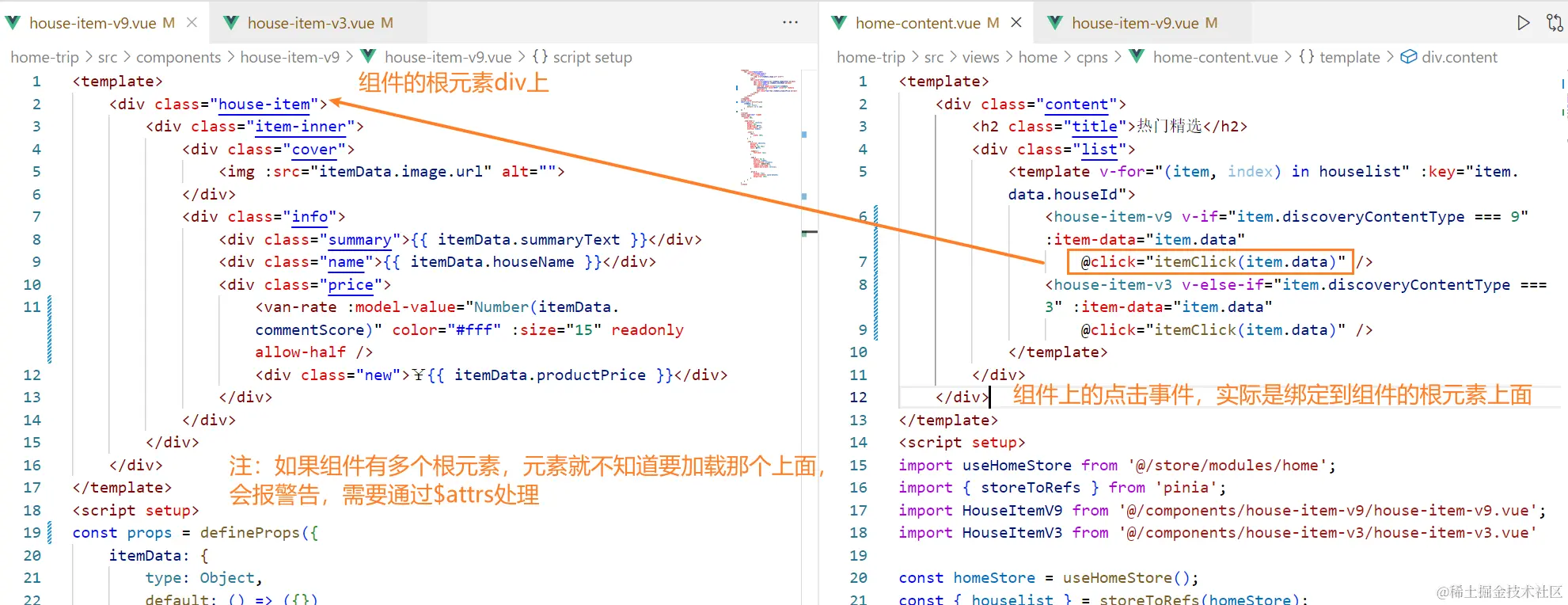Select the house-item-v9.vue tab in left editor
The image size is (1568, 605).
point(93,23)
